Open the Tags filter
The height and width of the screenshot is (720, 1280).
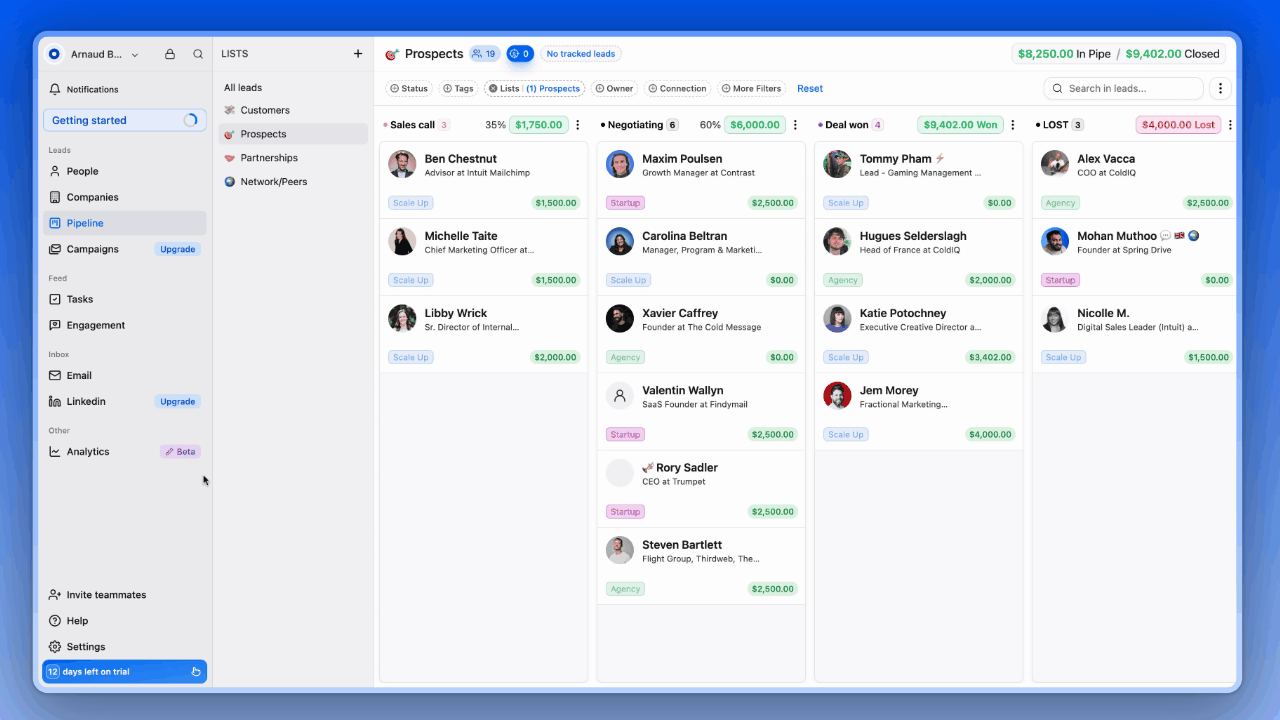[x=459, y=88]
